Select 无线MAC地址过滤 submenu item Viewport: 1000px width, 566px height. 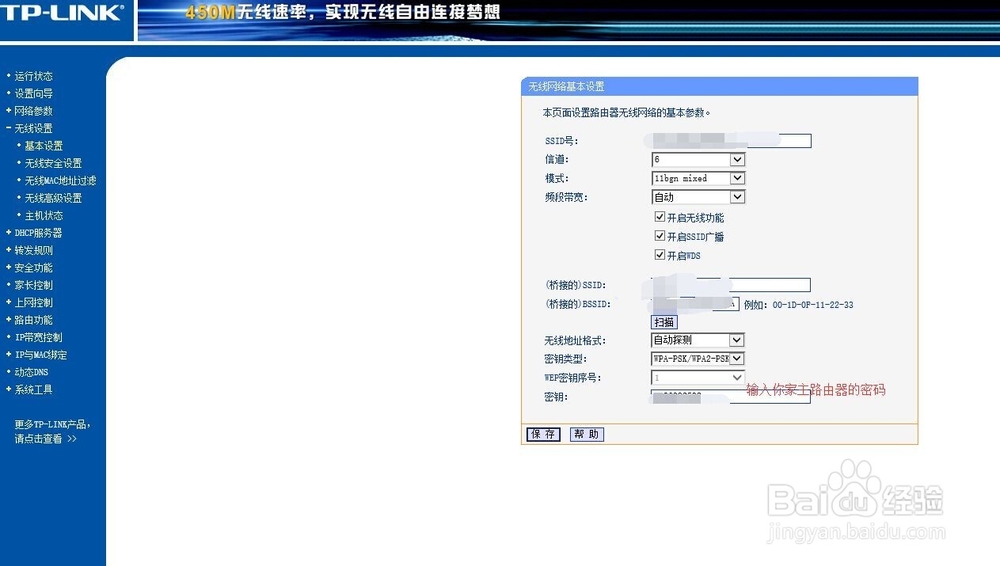coord(60,181)
